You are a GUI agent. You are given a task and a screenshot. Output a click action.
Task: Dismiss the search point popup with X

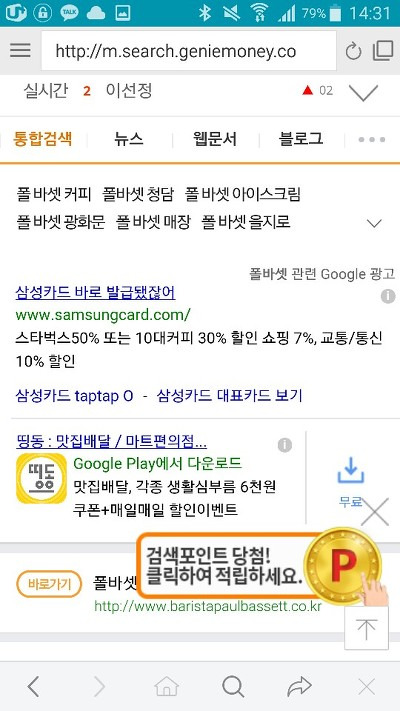[375, 511]
